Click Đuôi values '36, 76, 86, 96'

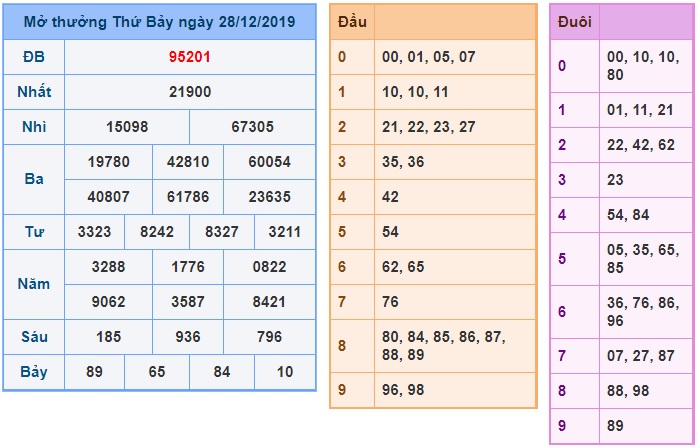tap(643, 312)
